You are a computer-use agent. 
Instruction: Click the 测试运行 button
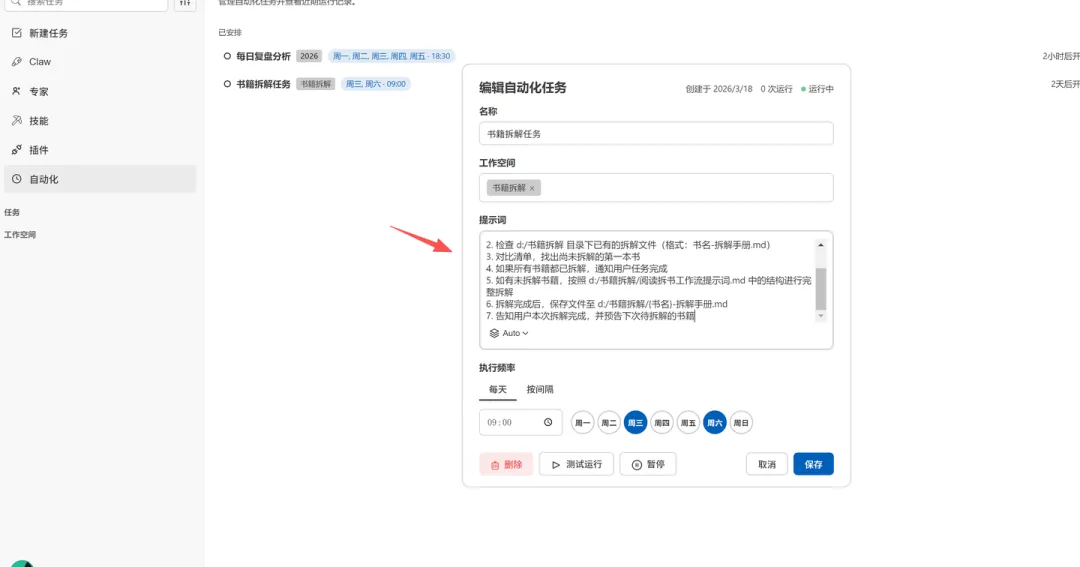pos(576,464)
